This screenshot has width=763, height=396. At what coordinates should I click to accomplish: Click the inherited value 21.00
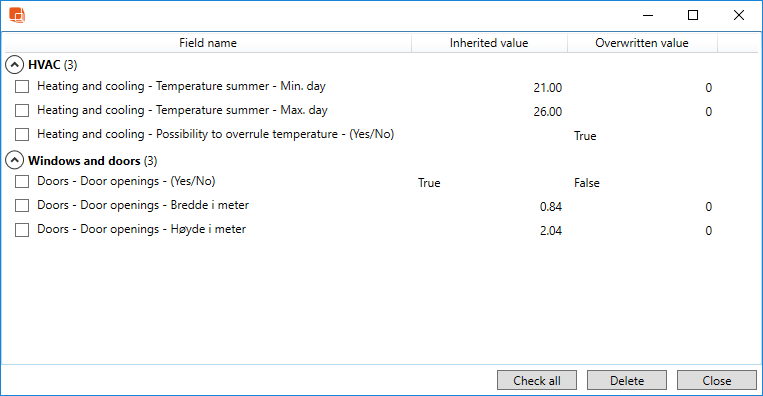click(547, 88)
